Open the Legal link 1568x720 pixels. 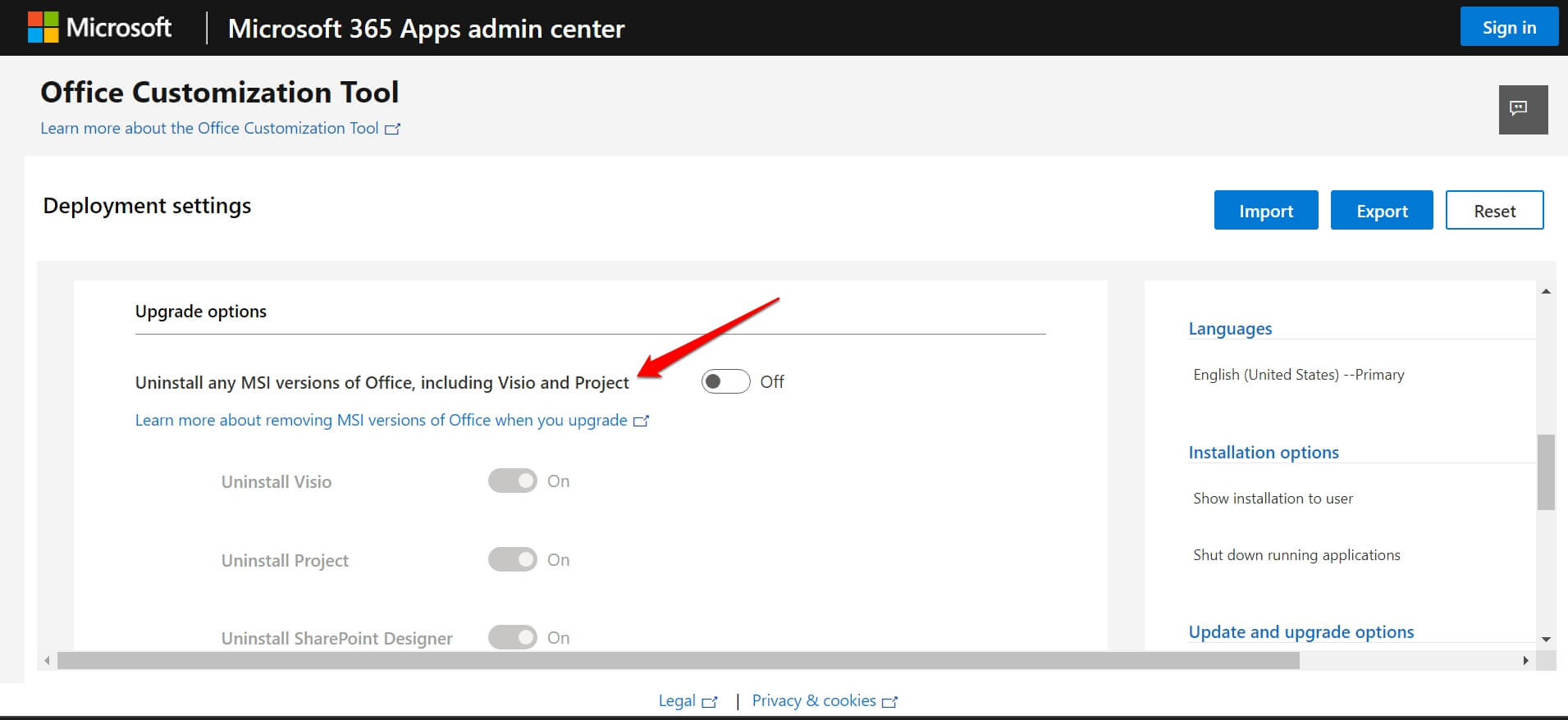point(688,701)
